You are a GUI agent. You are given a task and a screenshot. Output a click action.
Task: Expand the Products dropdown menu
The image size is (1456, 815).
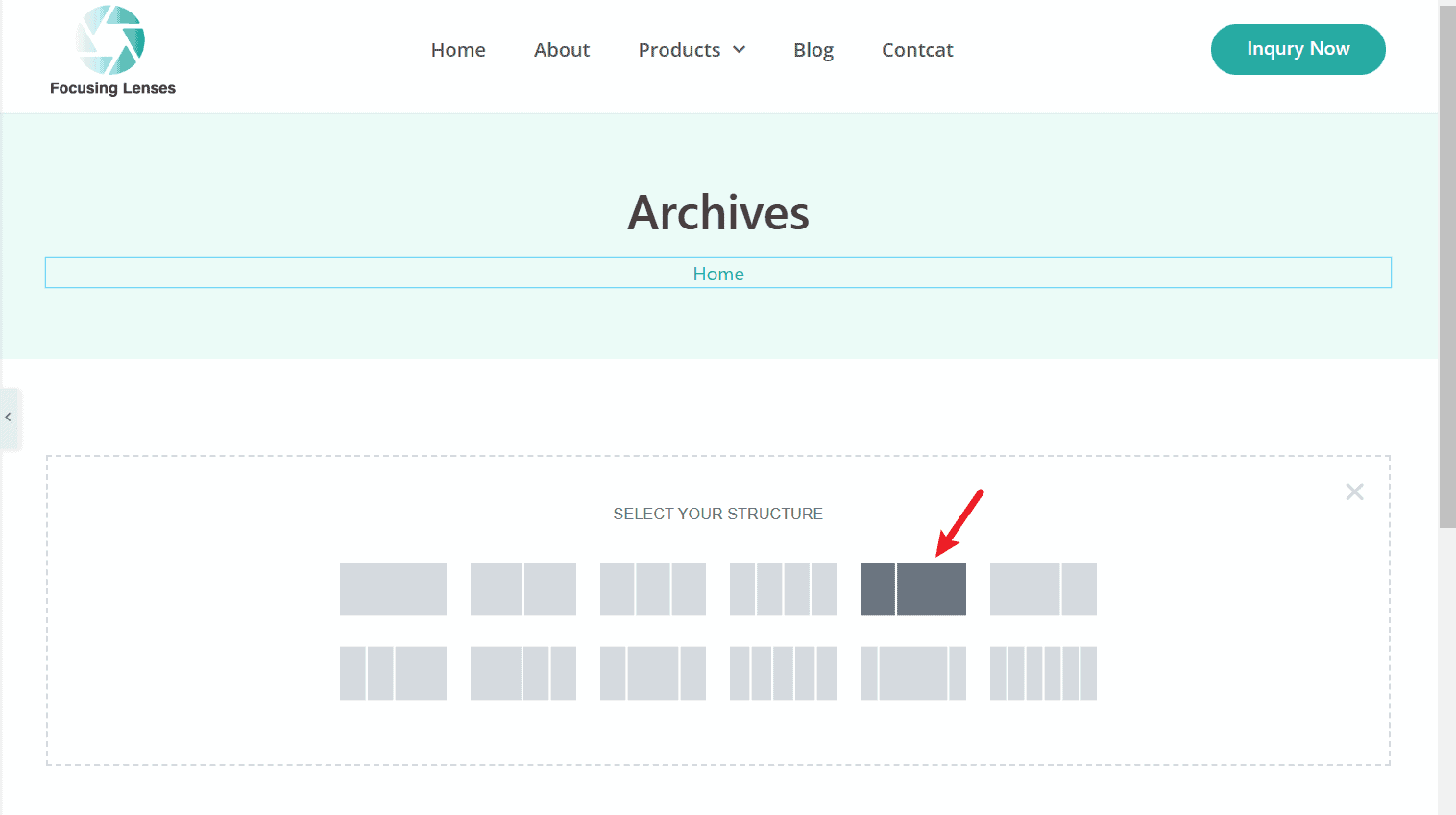point(692,50)
